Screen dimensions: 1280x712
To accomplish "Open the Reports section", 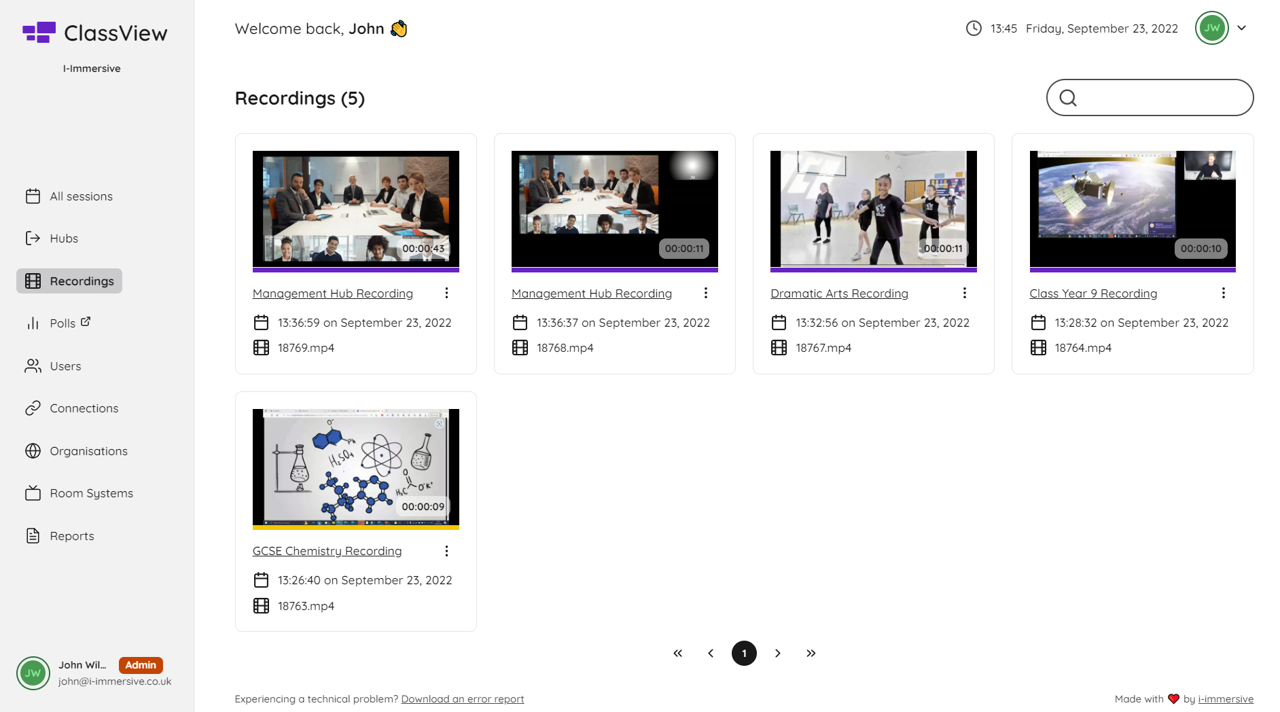I will (x=72, y=535).
